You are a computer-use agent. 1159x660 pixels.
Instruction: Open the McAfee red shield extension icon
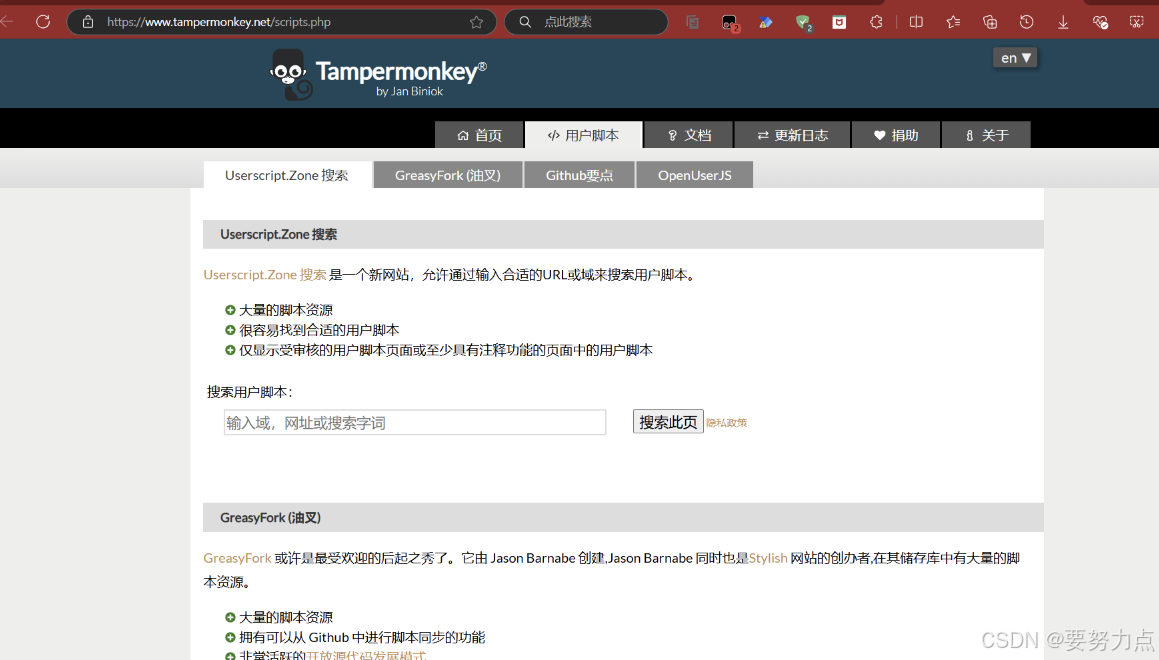tap(839, 22)
